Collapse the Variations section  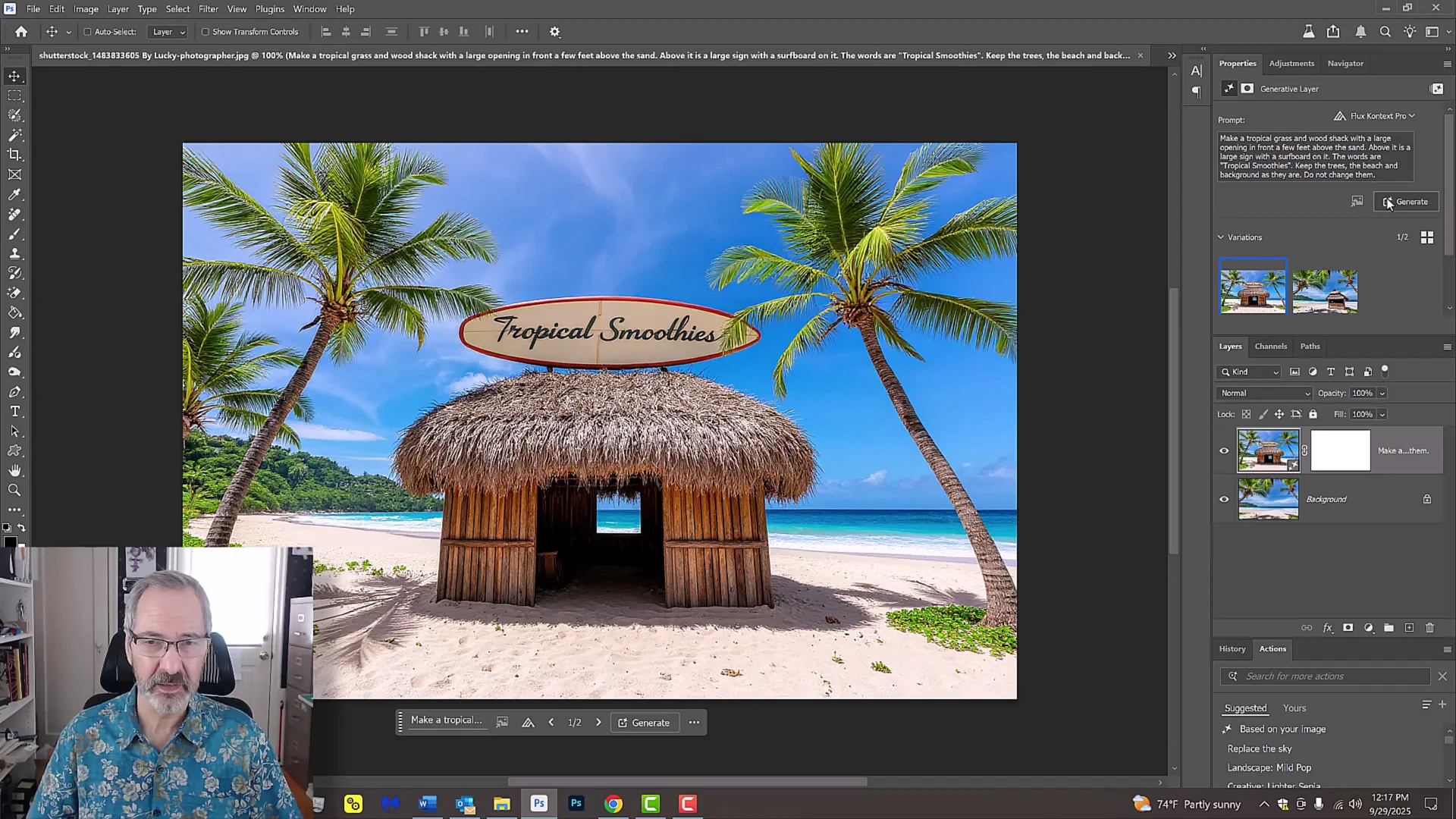[1221, 237]
